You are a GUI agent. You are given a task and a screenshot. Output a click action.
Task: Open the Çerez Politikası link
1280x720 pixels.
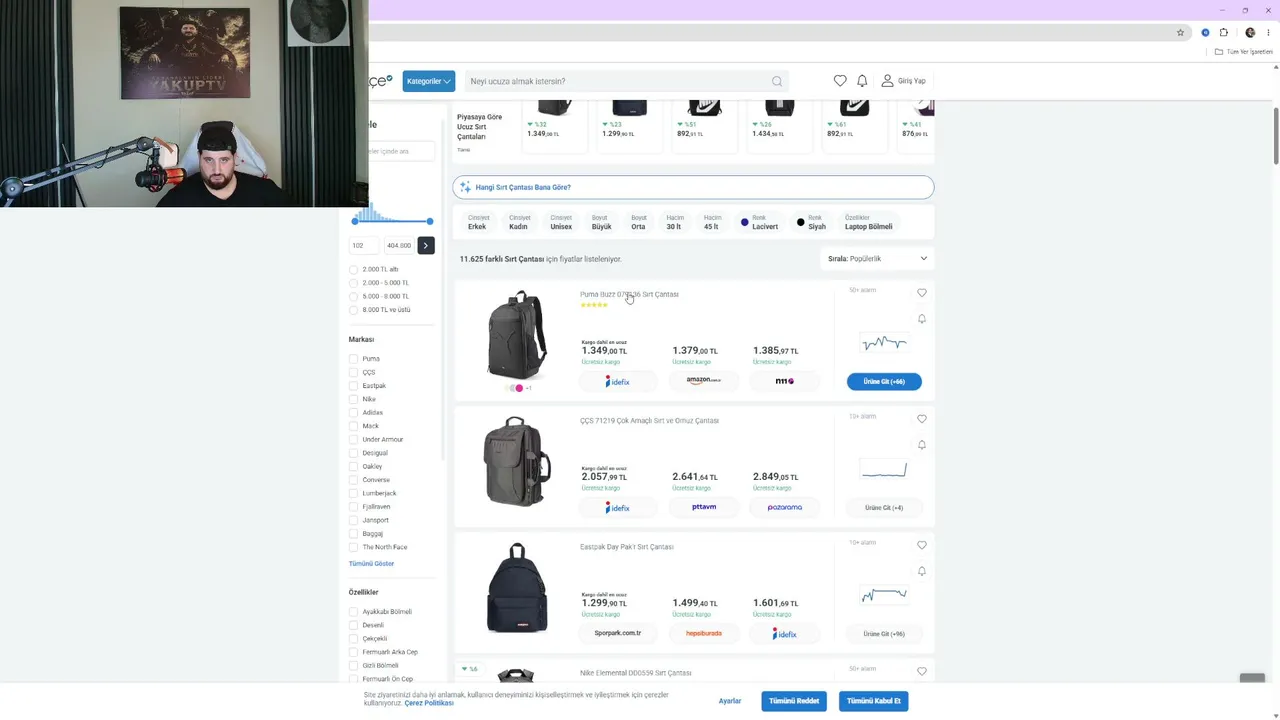[429, 703]
